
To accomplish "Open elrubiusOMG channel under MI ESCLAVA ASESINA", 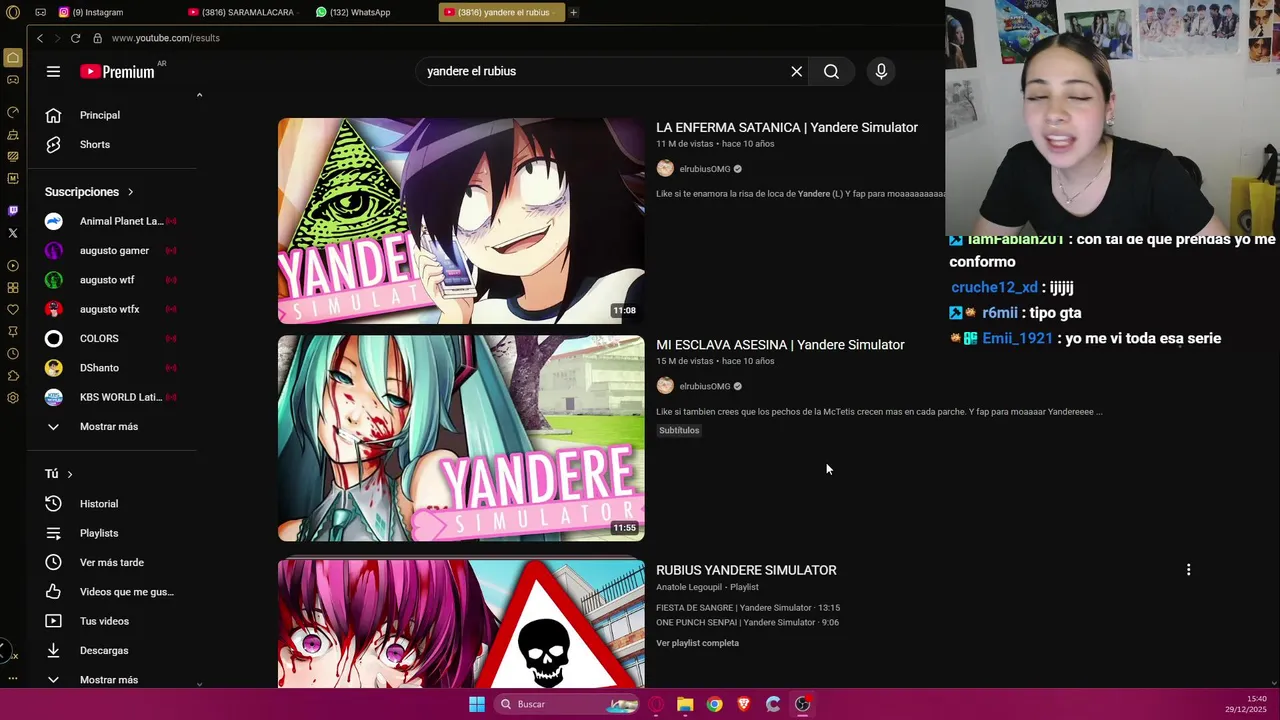I will 705,386.
